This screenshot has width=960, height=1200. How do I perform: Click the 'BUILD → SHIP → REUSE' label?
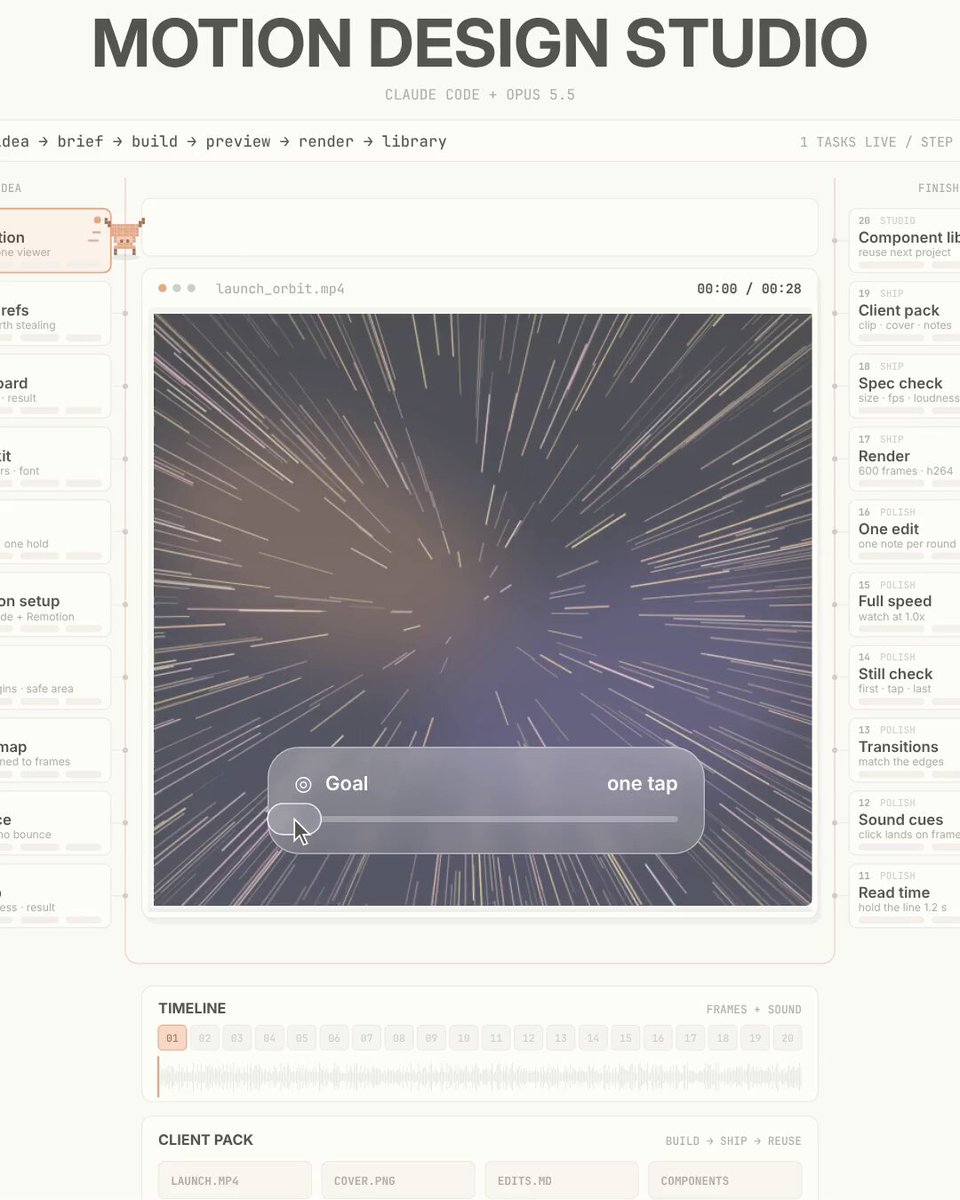(734, 1141)
